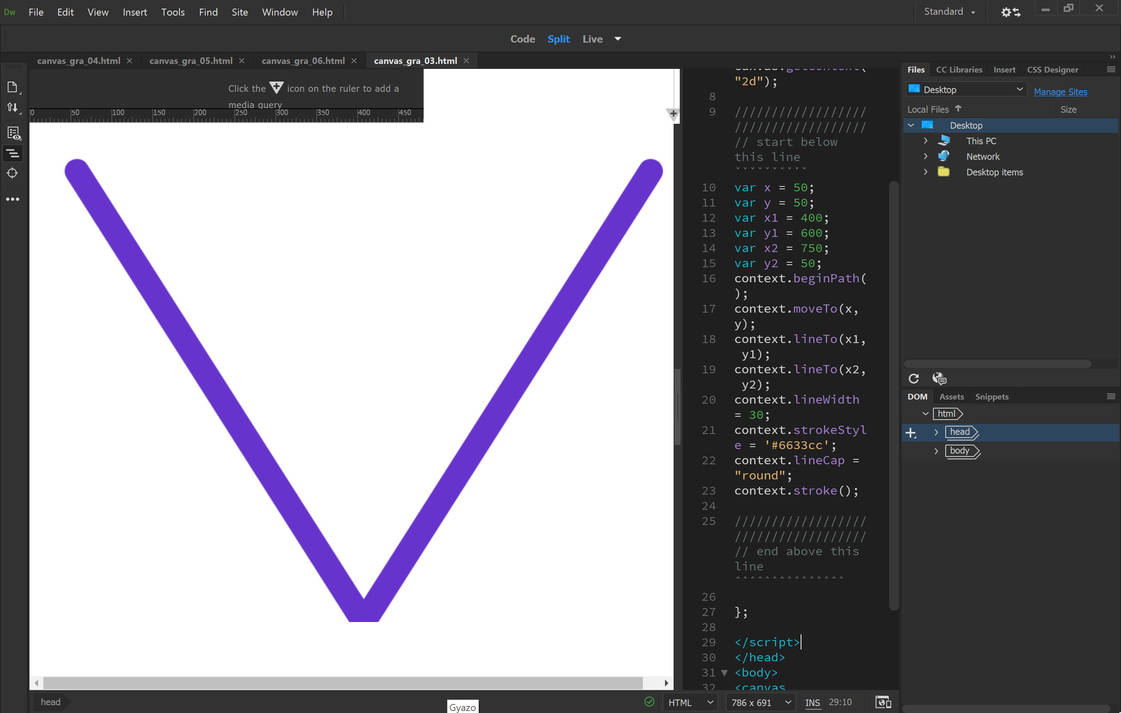Open the DOM panel options menu icon
This screenshot has height=713, width=1121.
1110,396
